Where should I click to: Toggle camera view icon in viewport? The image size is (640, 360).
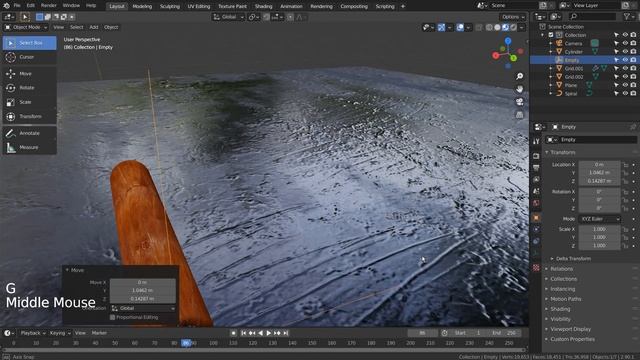click(x=519, y=102)
